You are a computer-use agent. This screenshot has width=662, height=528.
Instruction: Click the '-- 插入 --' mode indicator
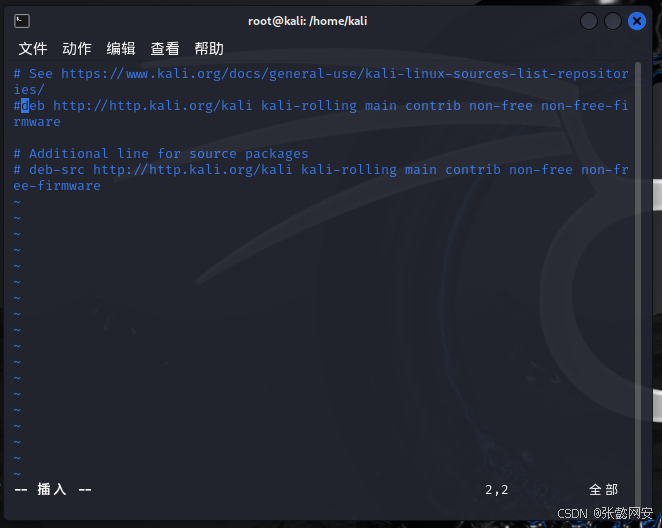53,490
